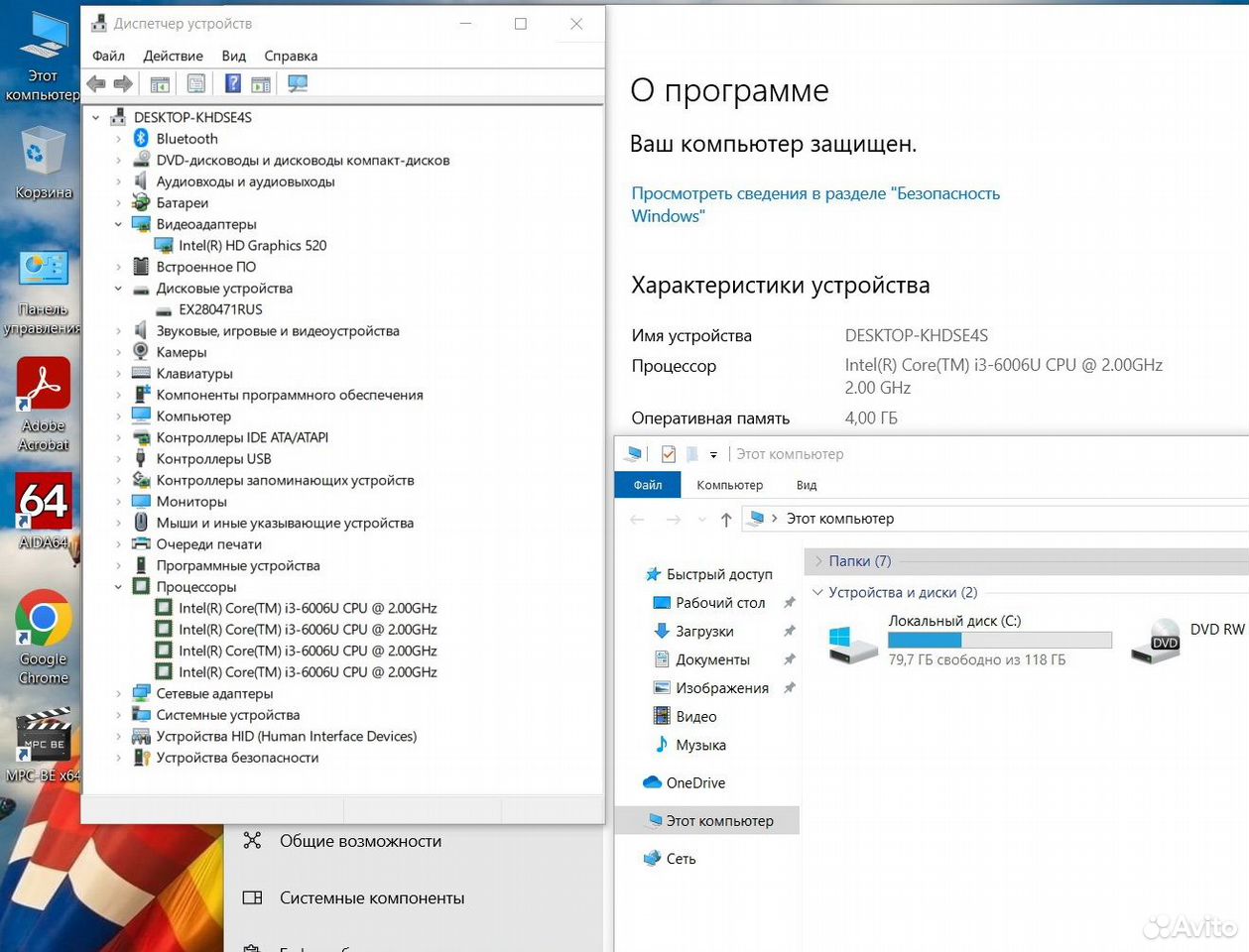Open Рабочий стол in Explorer sidebar
Image resolution: width=1249 pixels, height=952 pixels.
pyautogui.click(x=719, y=603)
